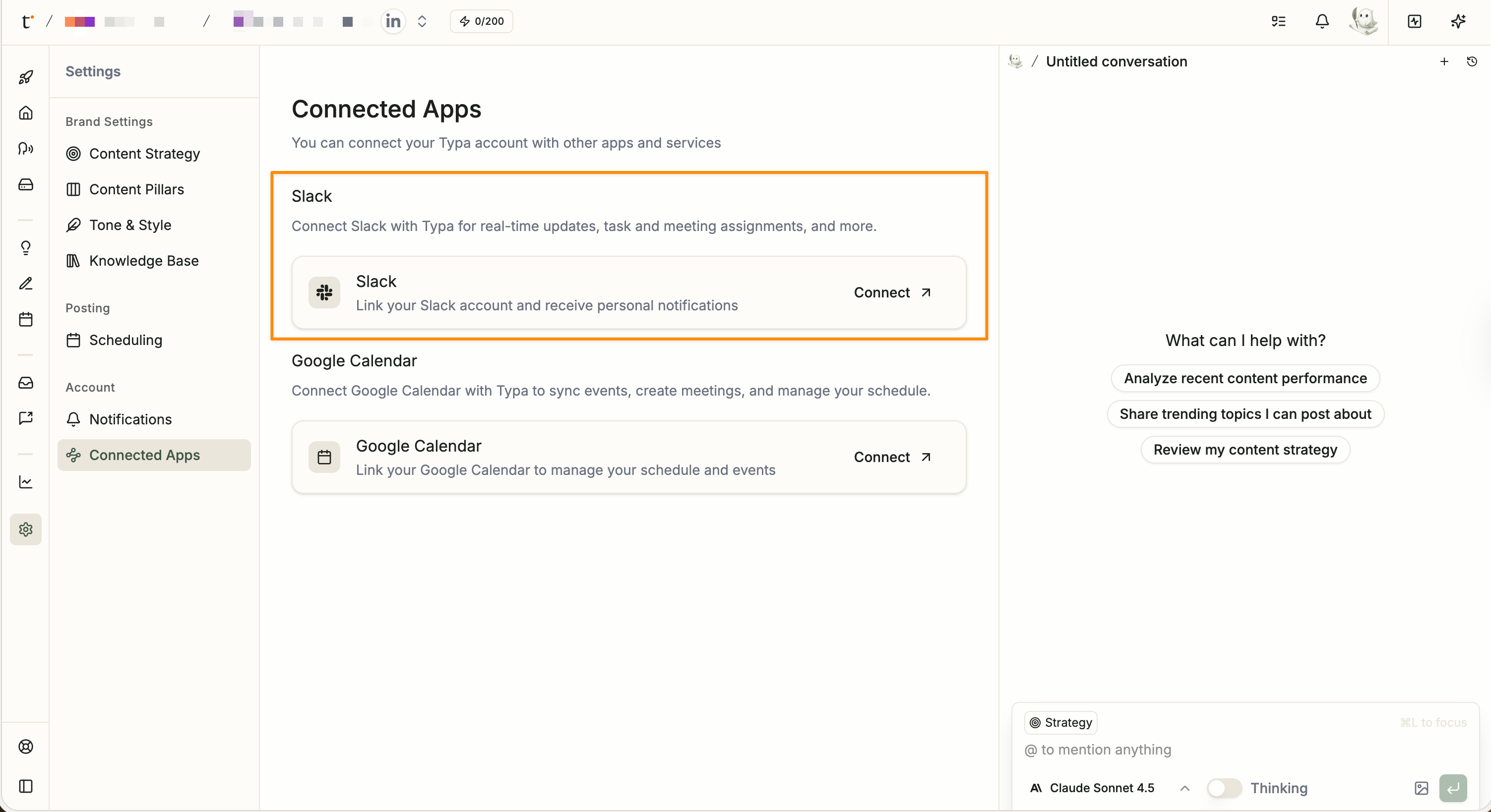Viewport: 1491px width, 812px height.
Task: Open the calendar icon in left sidebar
Action: 25,319
